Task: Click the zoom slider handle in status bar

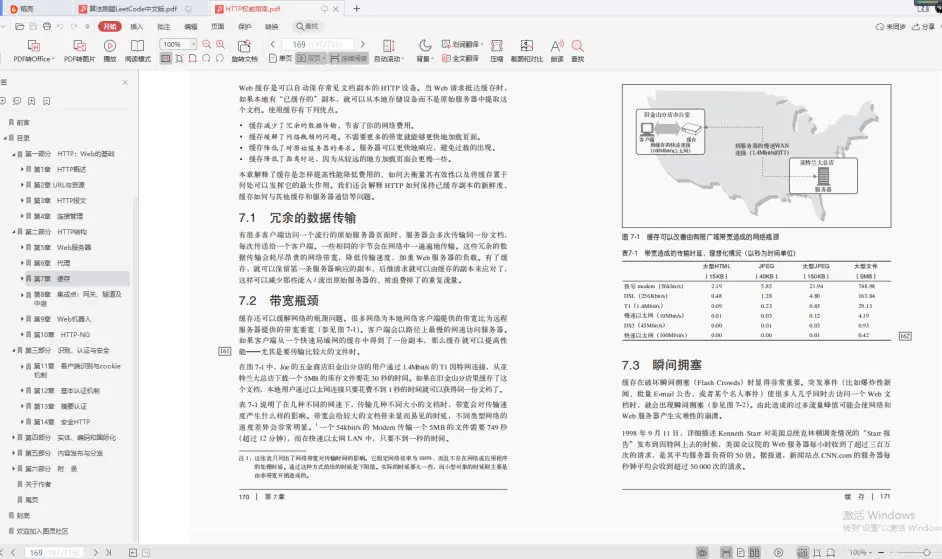Action: click(927, 552)
